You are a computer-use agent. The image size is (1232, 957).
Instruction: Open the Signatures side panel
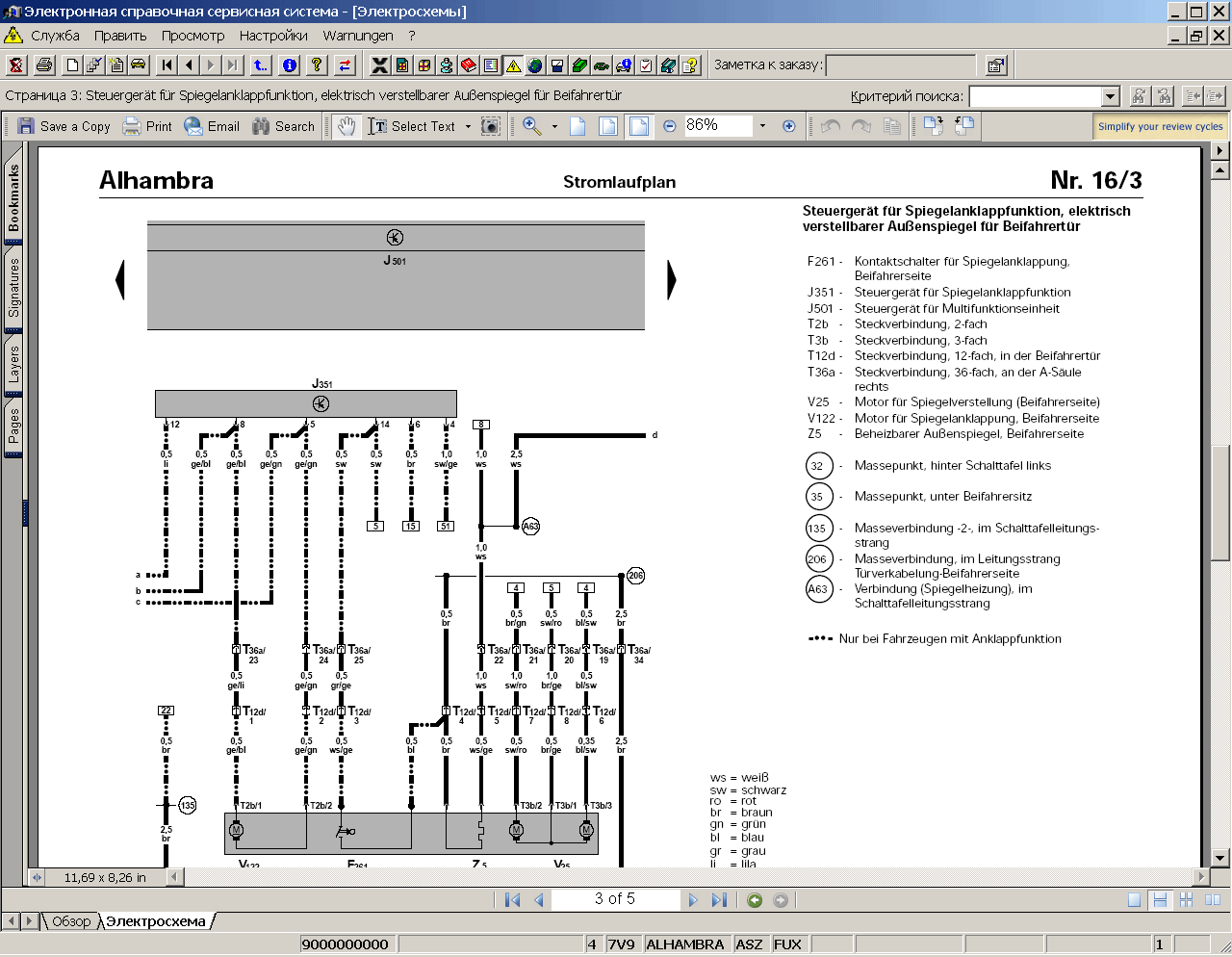point(13,287)
